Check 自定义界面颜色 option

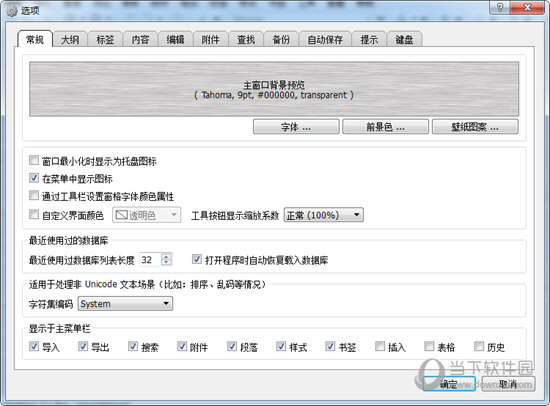tap(34, 214)
